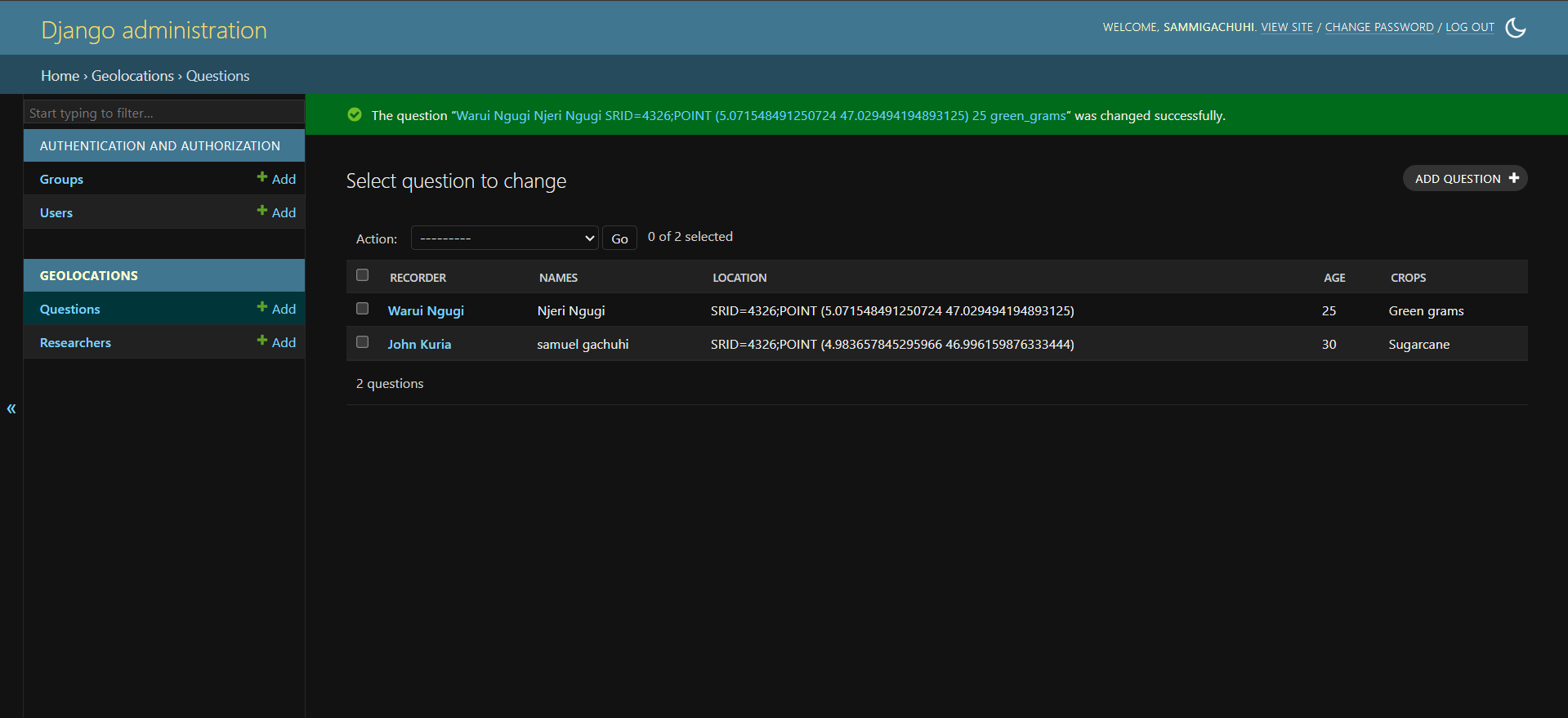Click the plus icon beside Researchers

point(262,341)
